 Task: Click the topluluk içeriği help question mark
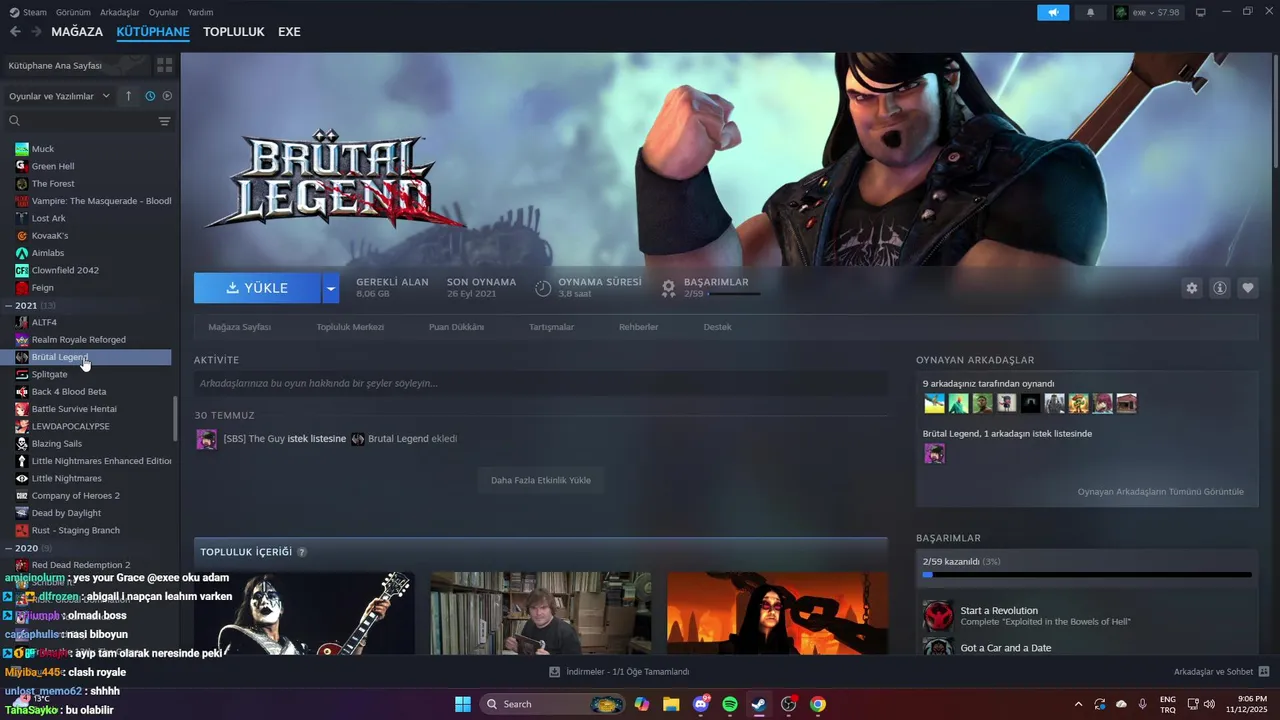(302, 552)
